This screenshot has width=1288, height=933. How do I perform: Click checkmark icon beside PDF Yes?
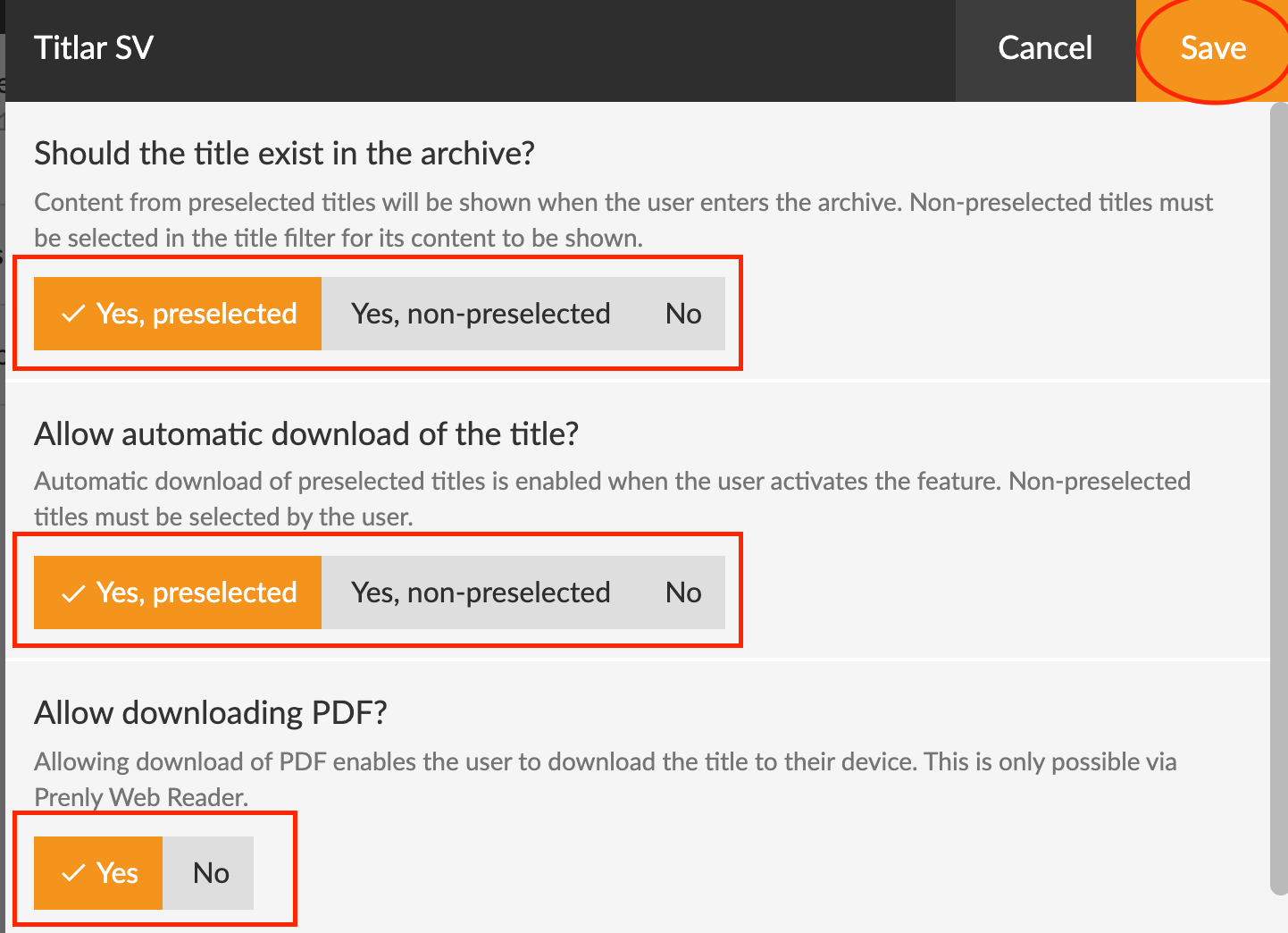pos(73,873)
